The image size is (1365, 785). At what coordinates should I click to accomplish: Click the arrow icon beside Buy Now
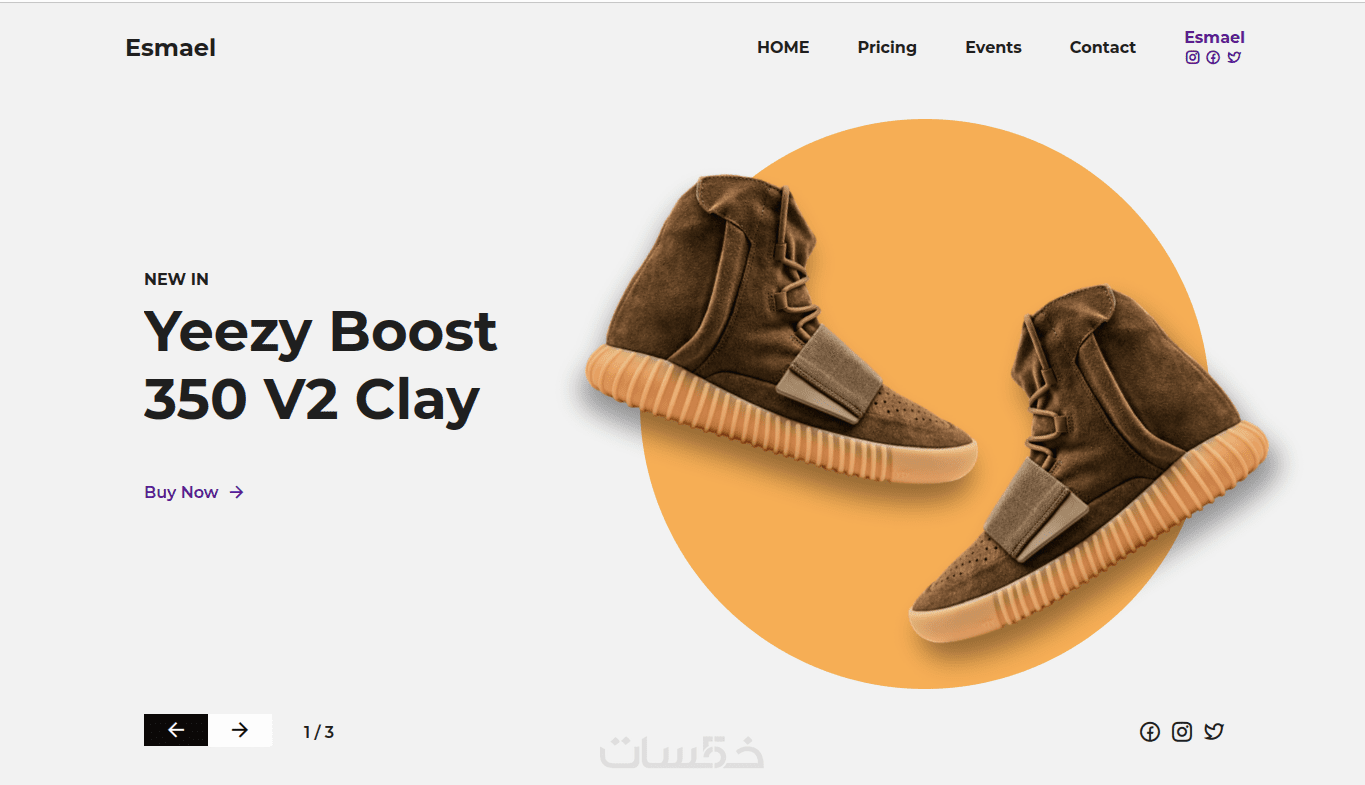236,492
